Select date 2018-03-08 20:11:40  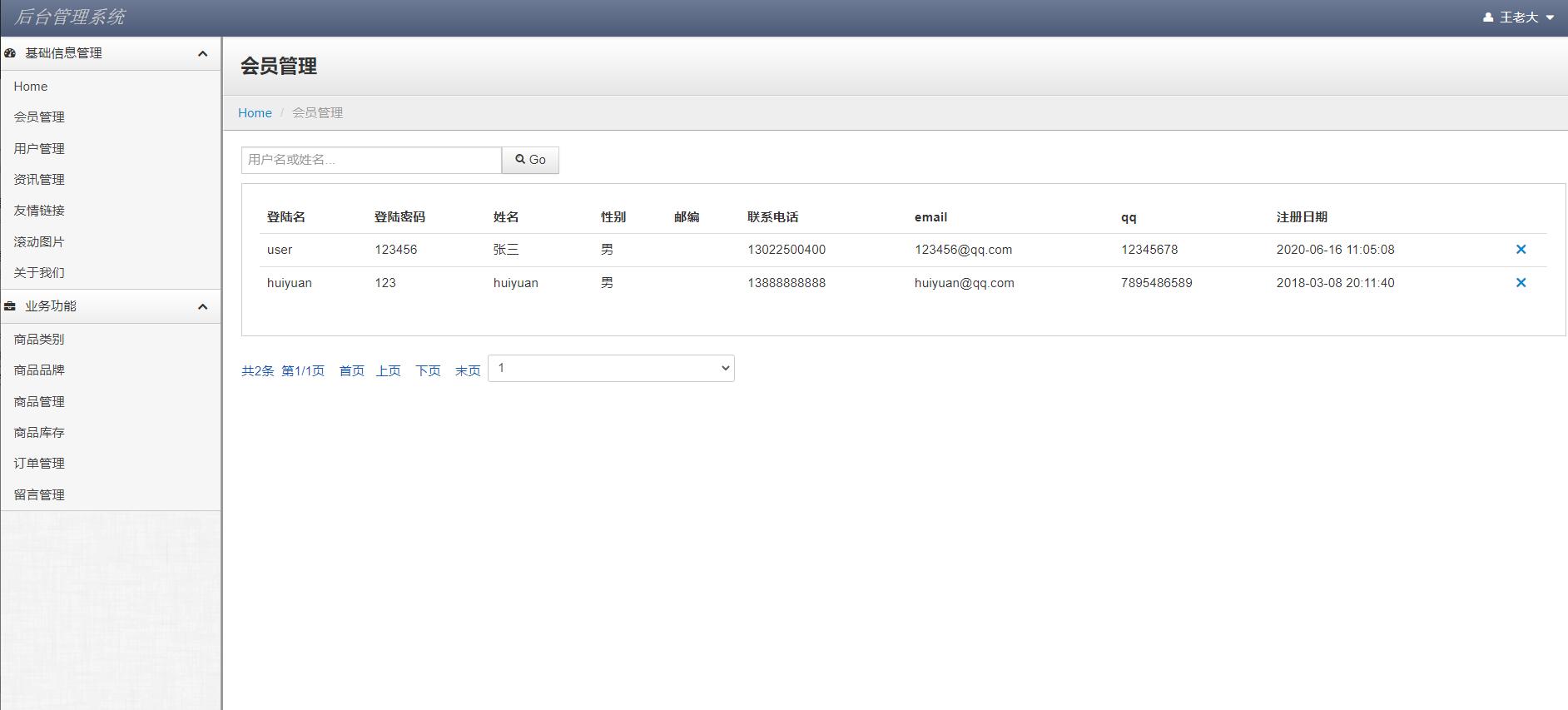(x=1336, y=283)
